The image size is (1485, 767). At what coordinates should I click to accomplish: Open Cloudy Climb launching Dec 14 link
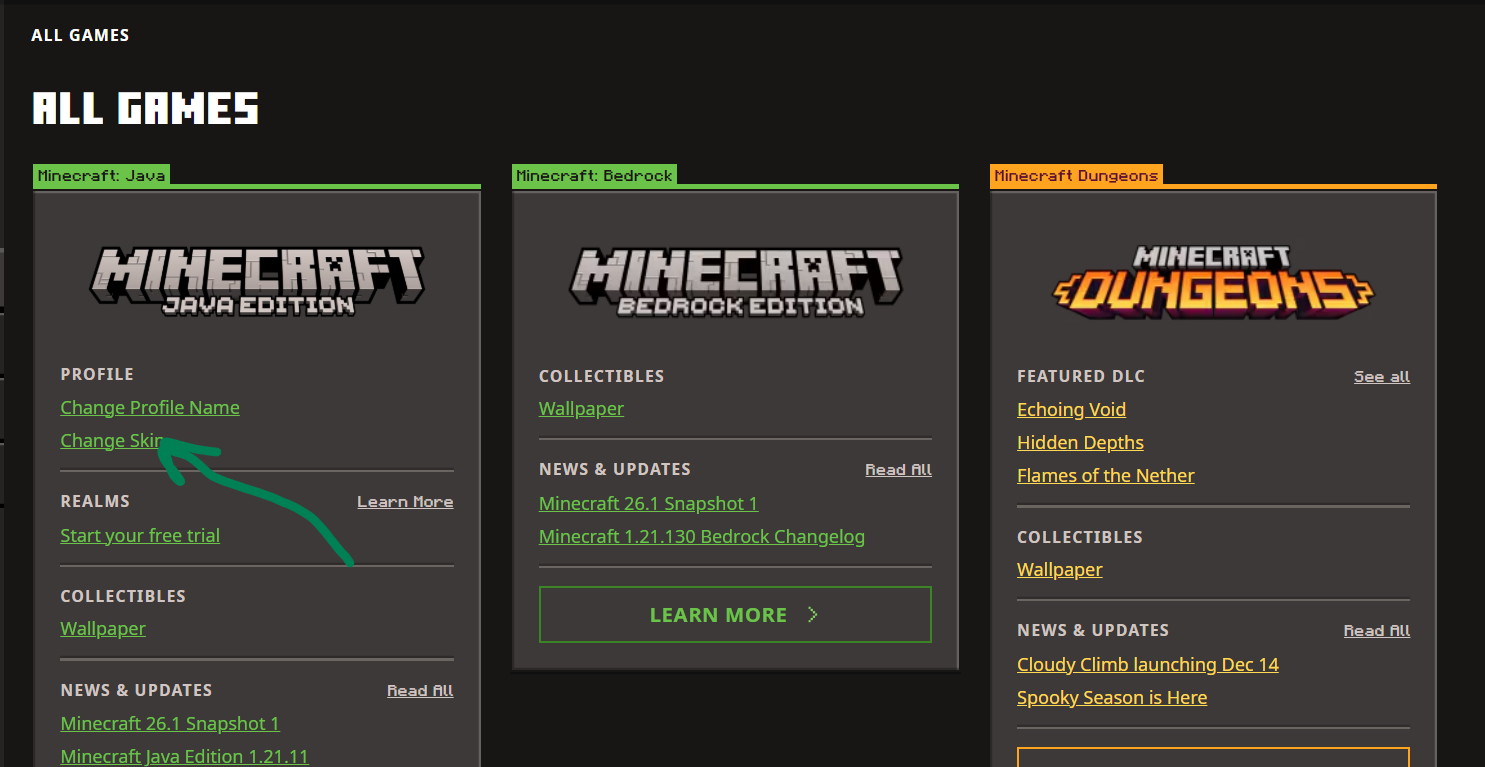(1148, 665)
